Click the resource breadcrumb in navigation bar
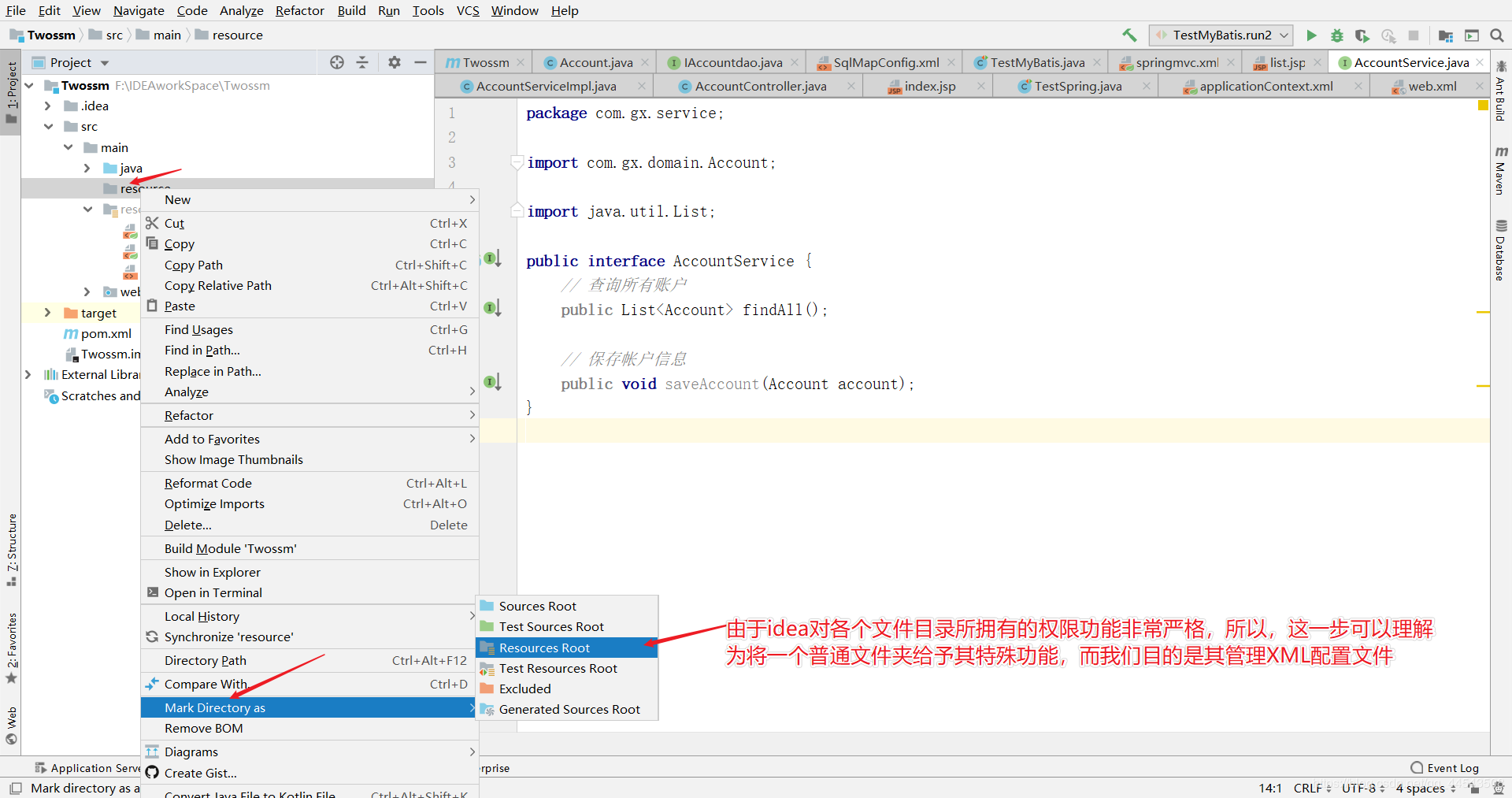1512x798 pixels. click(x=237, y=35)
